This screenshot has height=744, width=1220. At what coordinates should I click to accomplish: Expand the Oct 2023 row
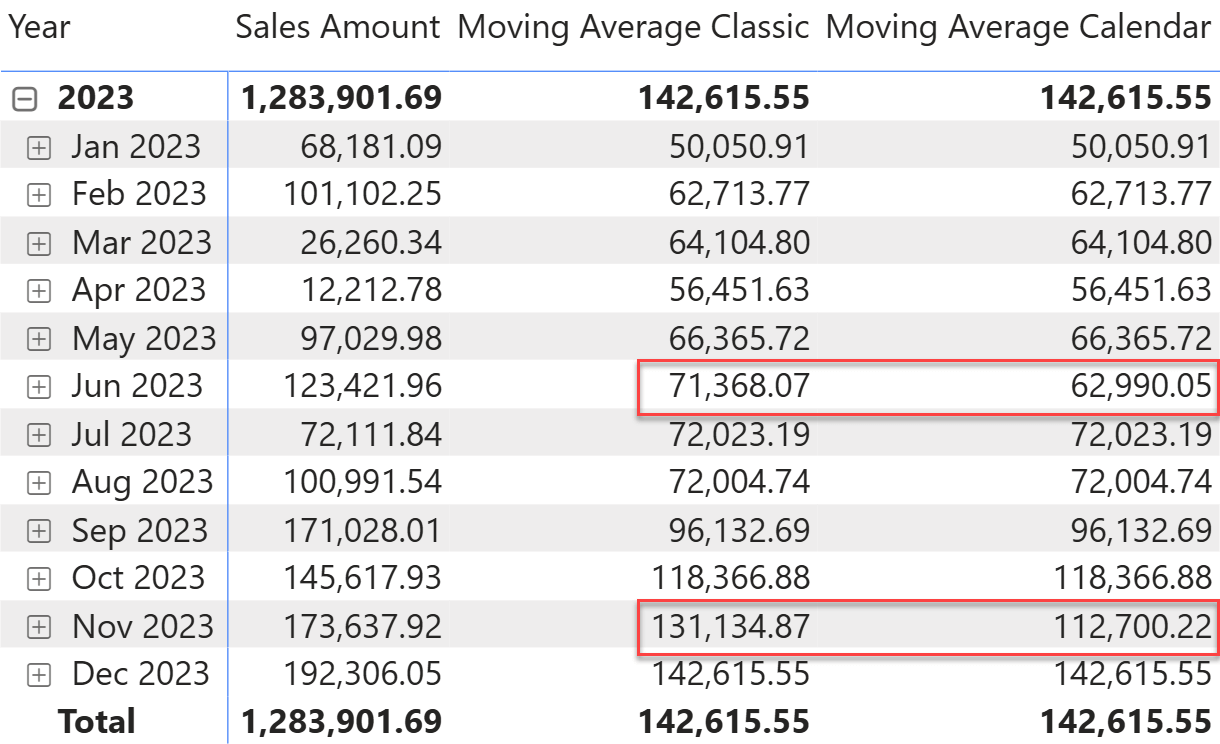click(x=38, y=579)
